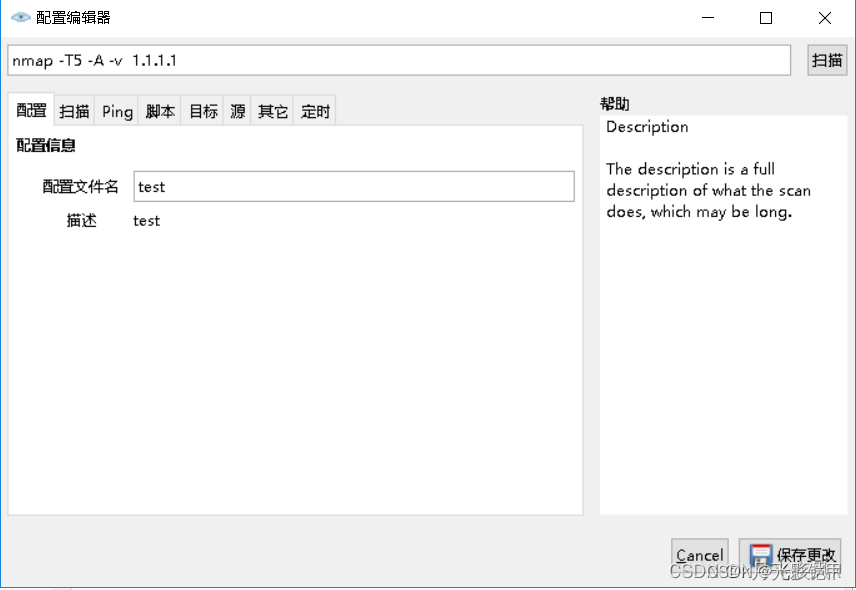Viewport: 856px width, 590px height.
Task: Click the 帮助 panel label
Action: click(x=615, y=104)
